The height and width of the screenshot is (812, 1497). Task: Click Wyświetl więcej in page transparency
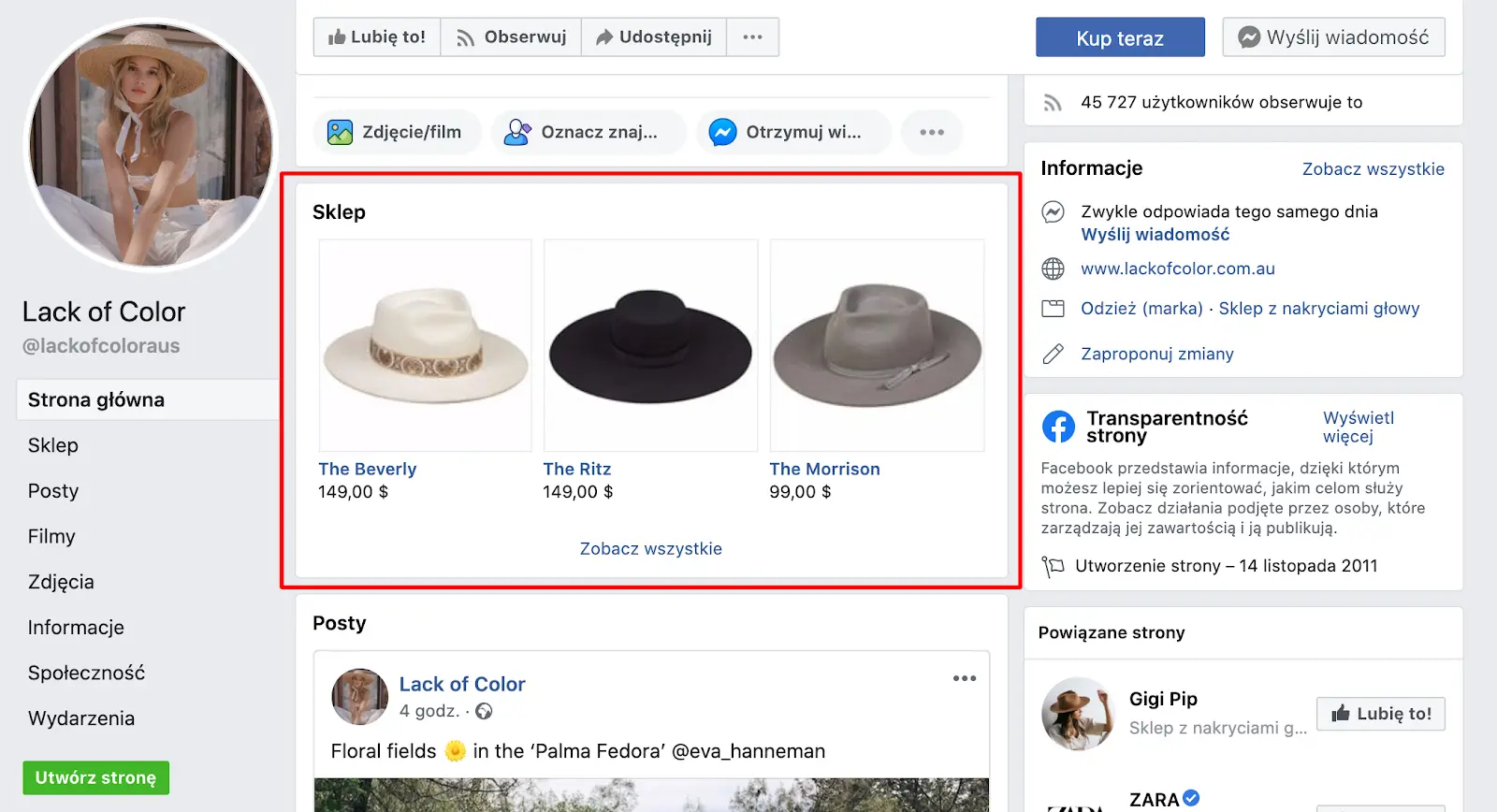[x=1358, y=427]
